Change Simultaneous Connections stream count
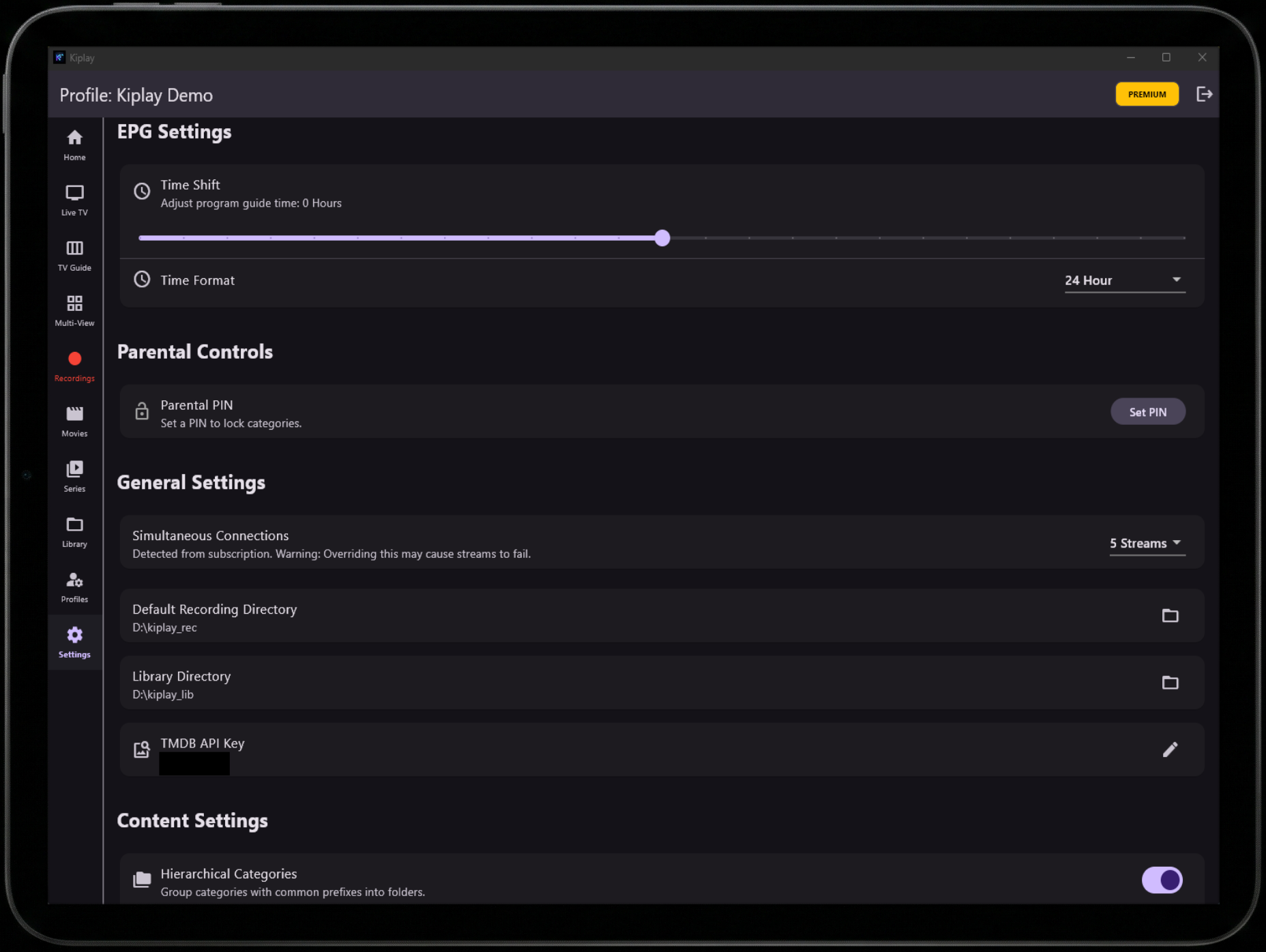 pyautogui.click(x=1146, y=543)
